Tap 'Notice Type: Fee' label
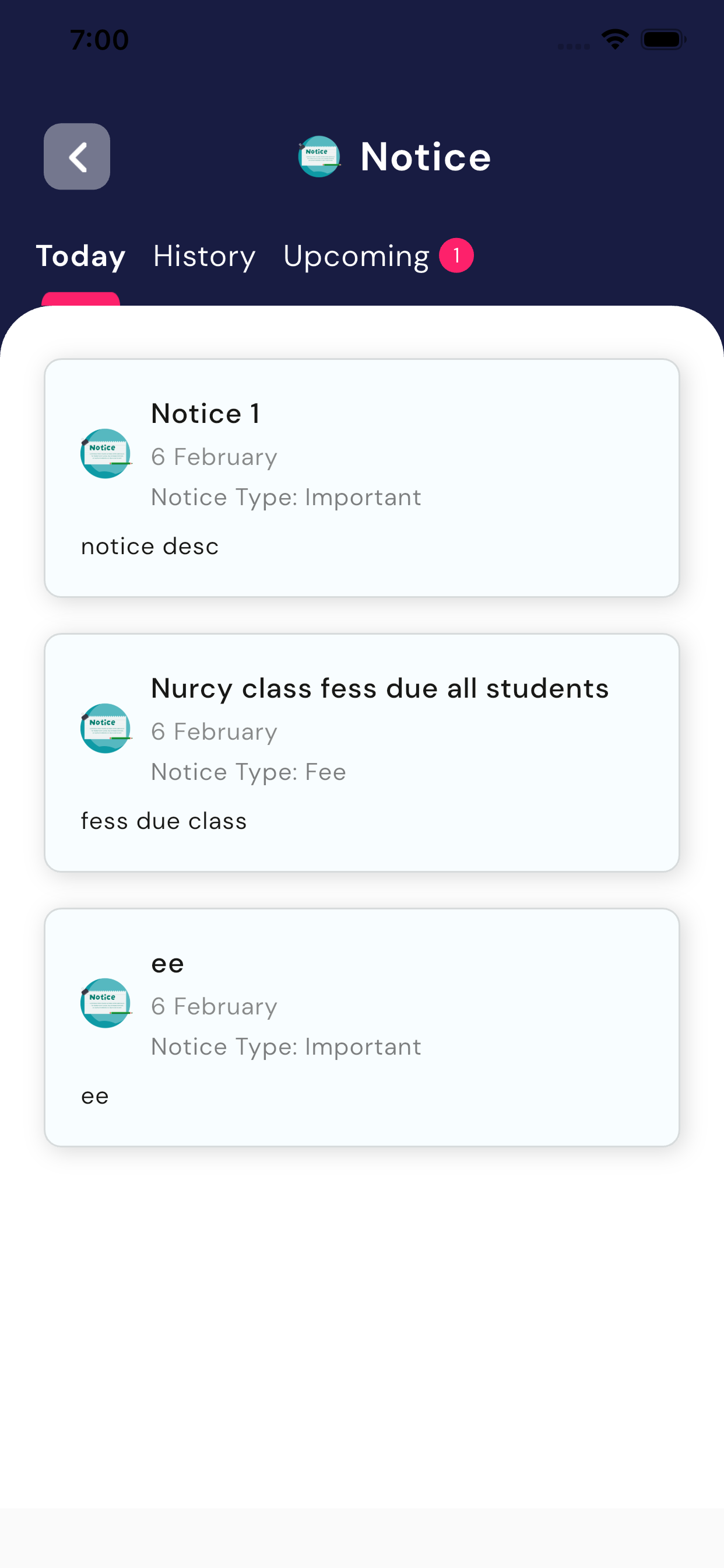The width and height of the screenshot is (724, 1568). [248, 772]
